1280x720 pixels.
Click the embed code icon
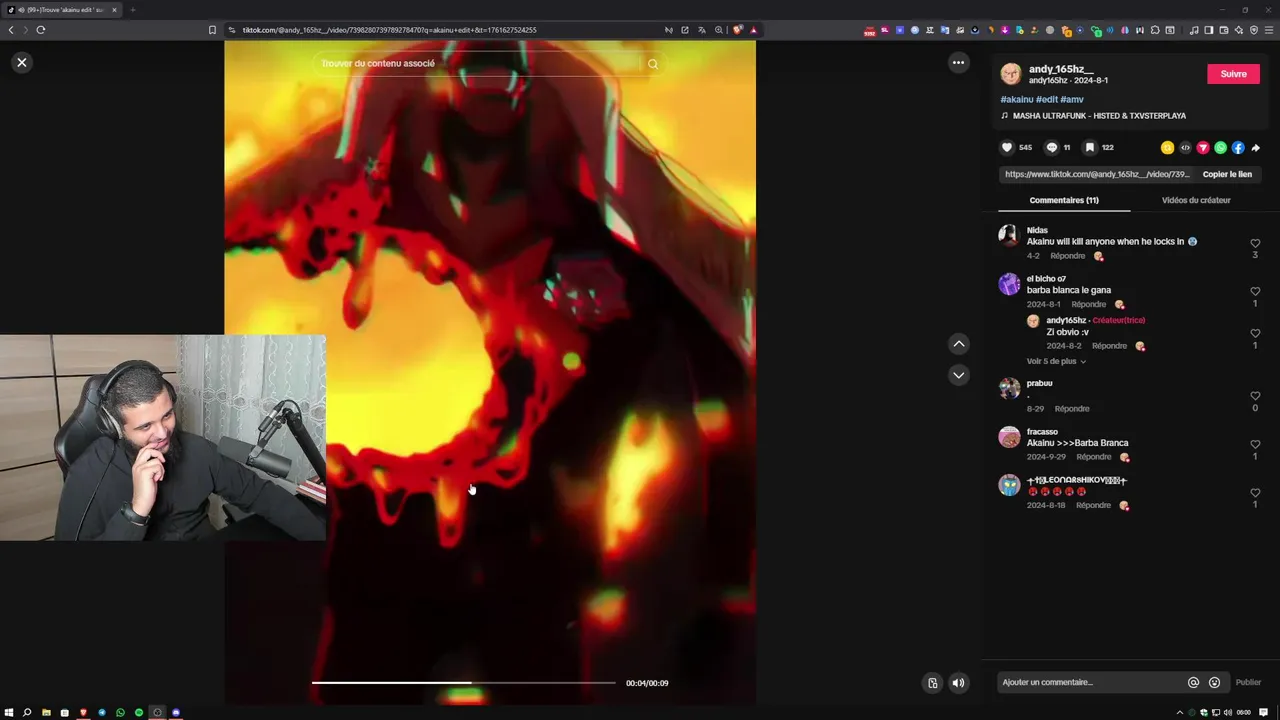[x=1185, y=147]
